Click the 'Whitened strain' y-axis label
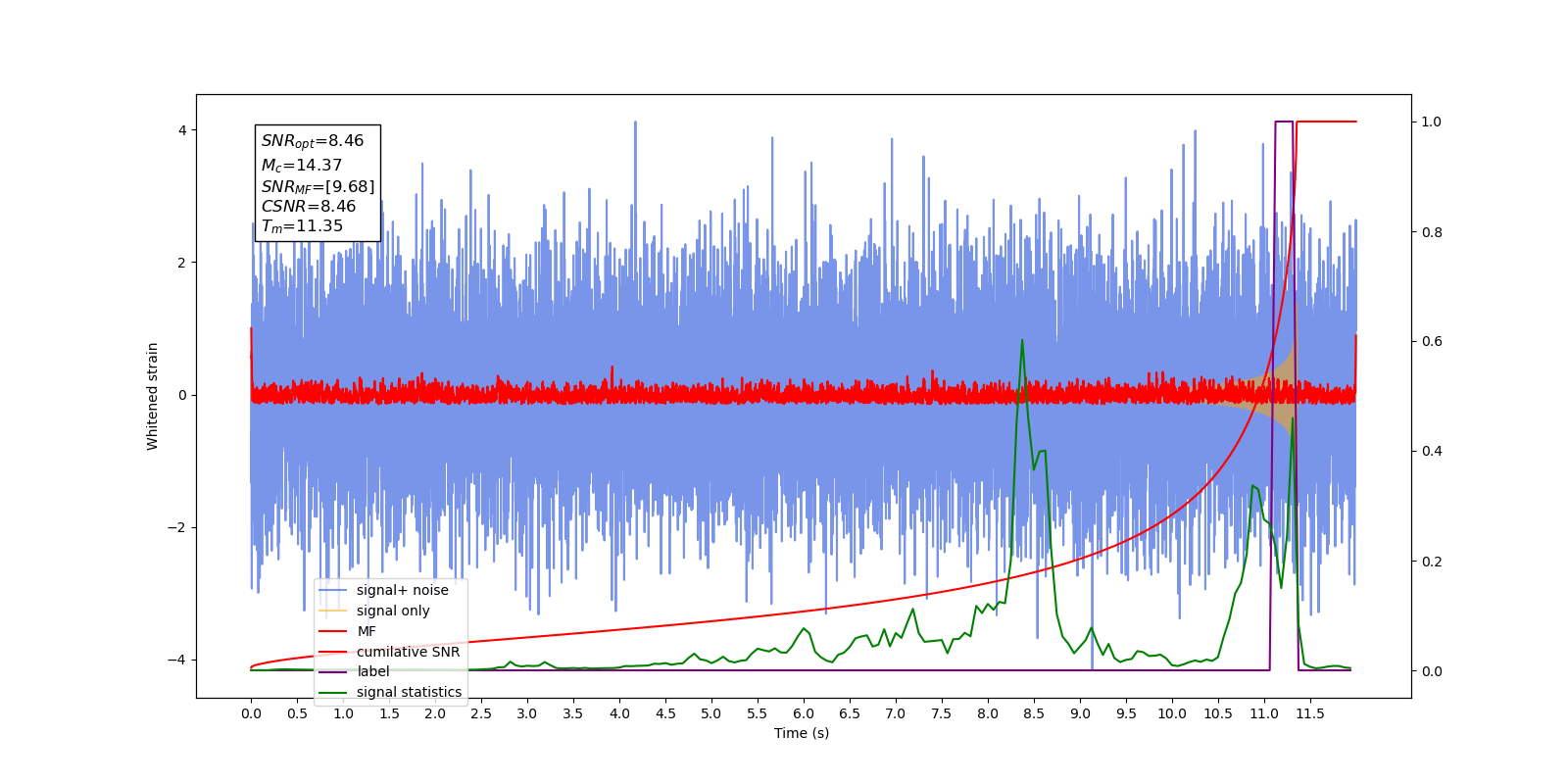Viewport: 1568px width, 784px height. tap(152, 396)
